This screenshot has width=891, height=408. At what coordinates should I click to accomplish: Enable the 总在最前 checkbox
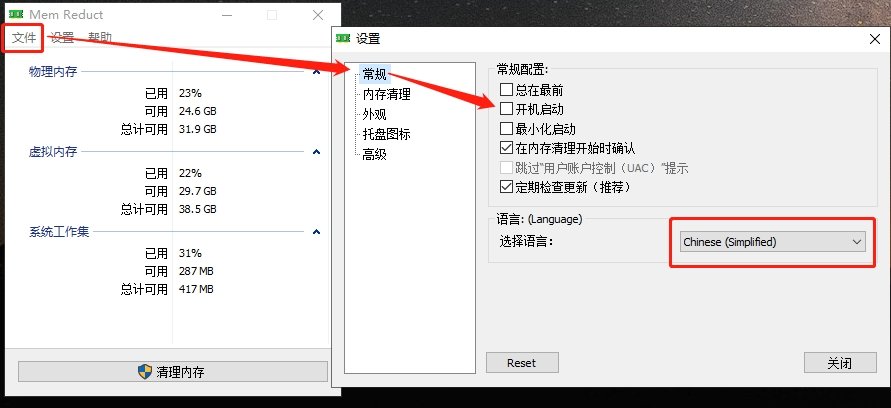[506, 89]
